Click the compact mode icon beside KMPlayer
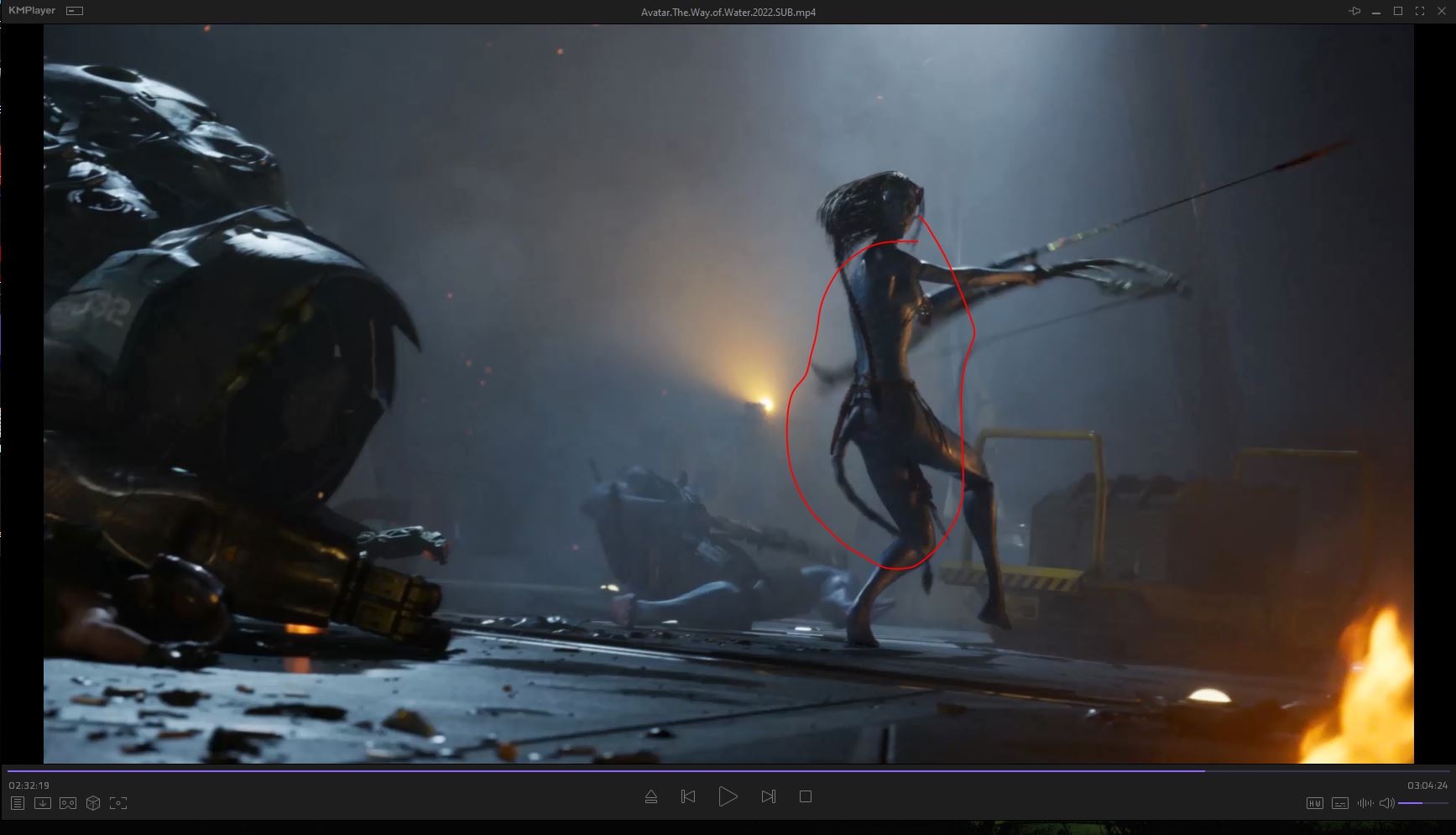 click(75, 11)
